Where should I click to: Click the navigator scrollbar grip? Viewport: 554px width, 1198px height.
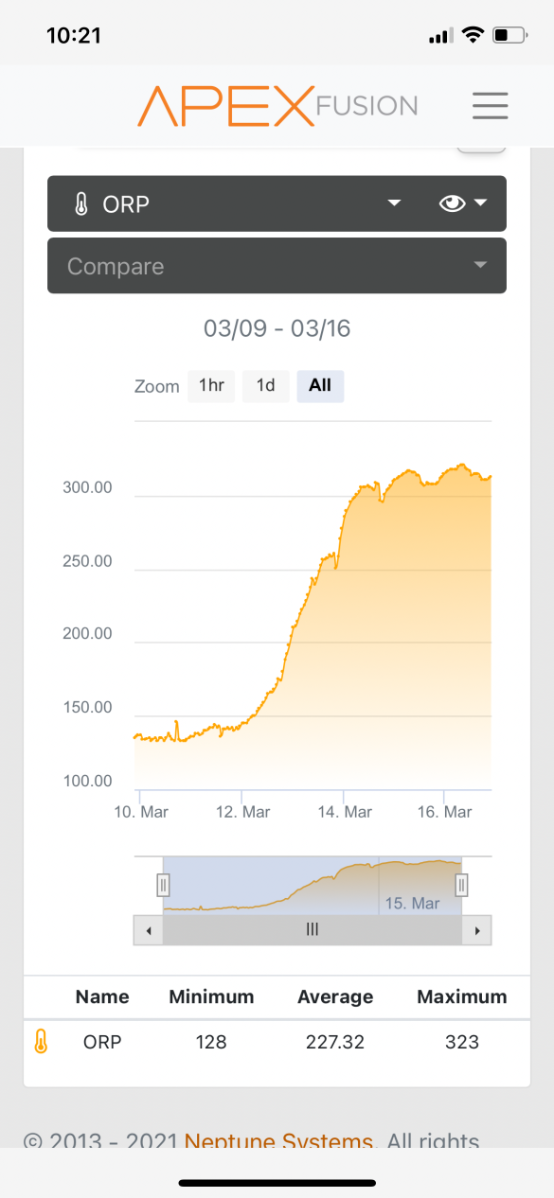(x=313, y=931)
